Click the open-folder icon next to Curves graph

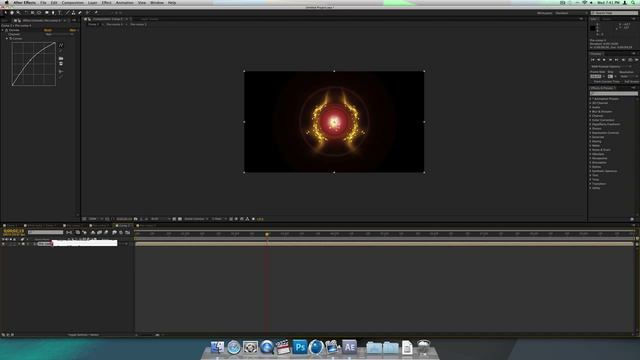61,58
